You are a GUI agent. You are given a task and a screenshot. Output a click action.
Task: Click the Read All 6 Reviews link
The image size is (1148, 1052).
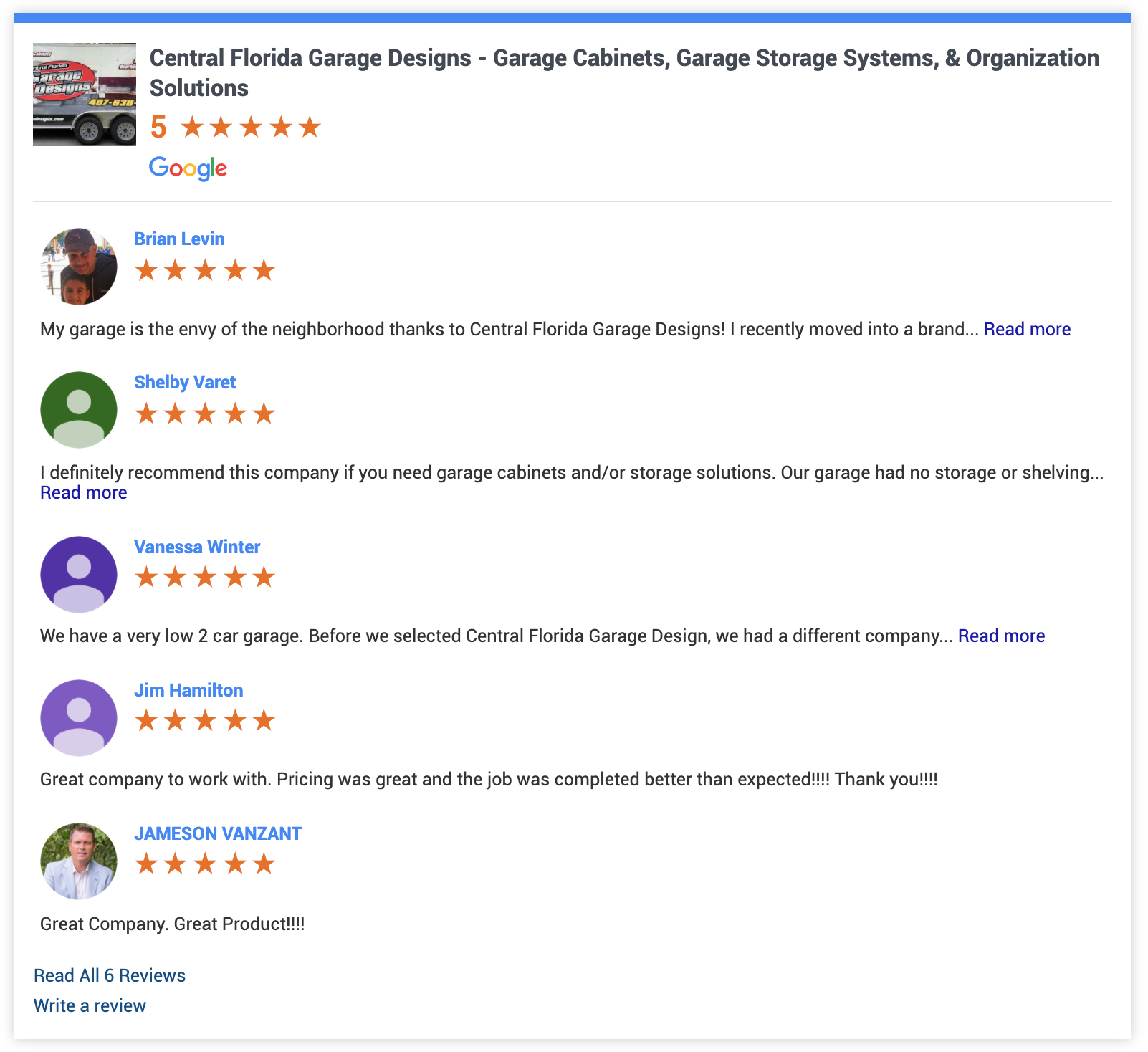pos(110,976)
